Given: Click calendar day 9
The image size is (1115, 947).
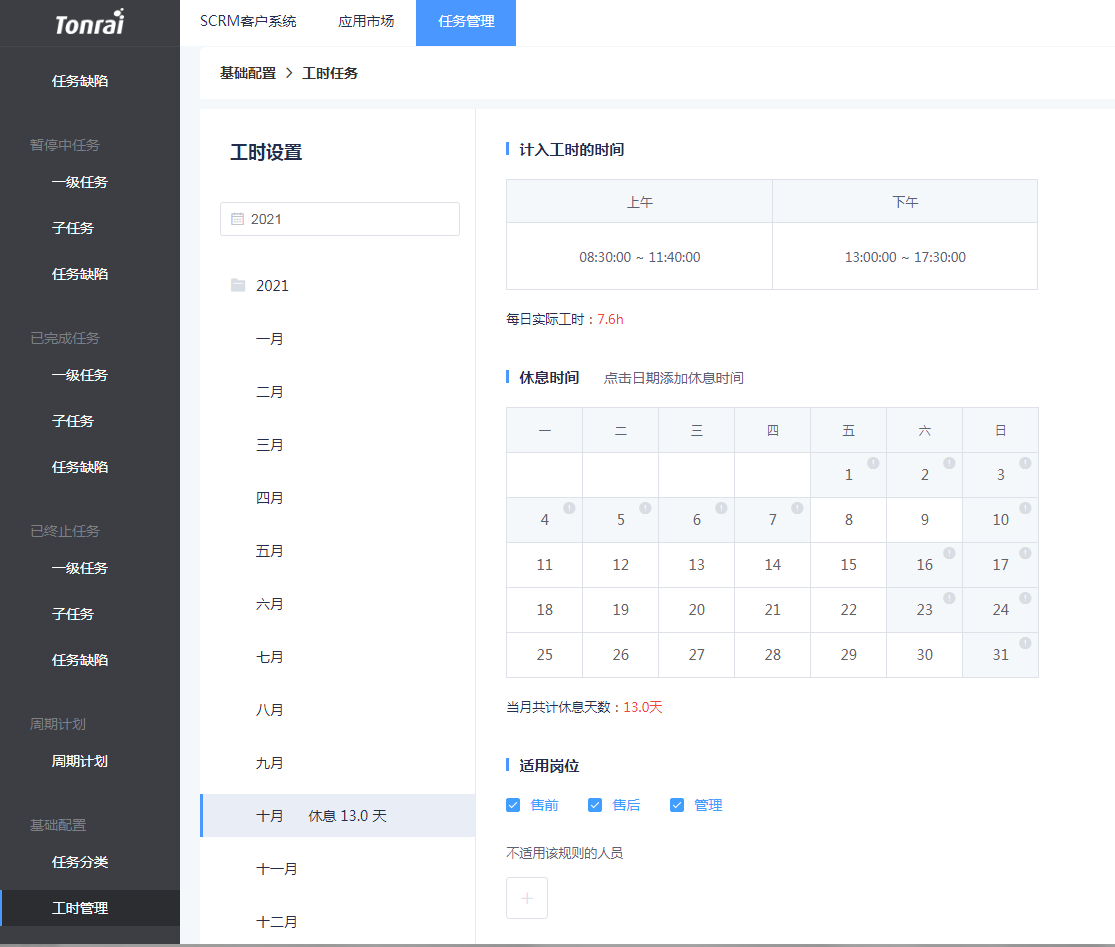Looking at the screenshot, I should 924,520.
